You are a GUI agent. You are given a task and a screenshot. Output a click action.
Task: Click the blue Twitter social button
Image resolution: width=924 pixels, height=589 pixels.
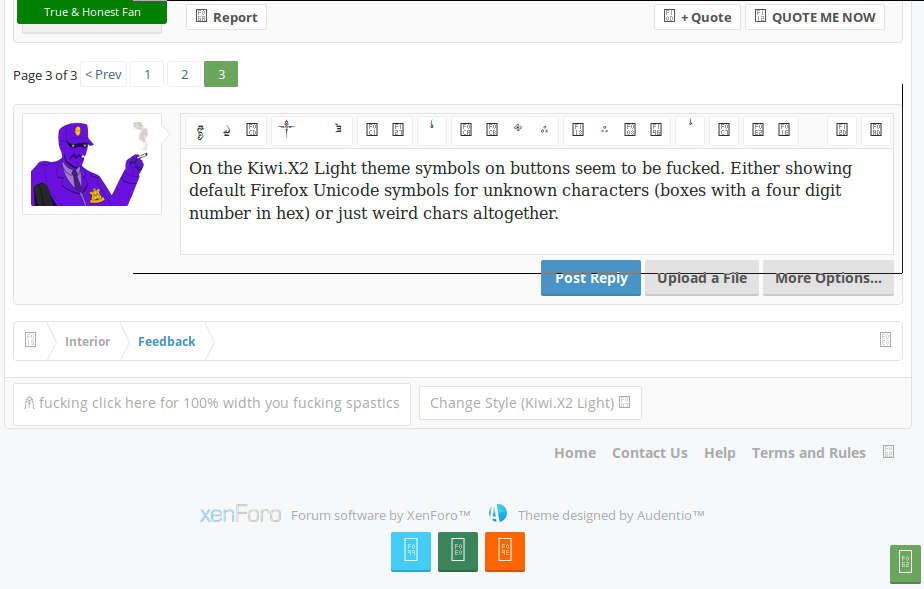point(411,552)
